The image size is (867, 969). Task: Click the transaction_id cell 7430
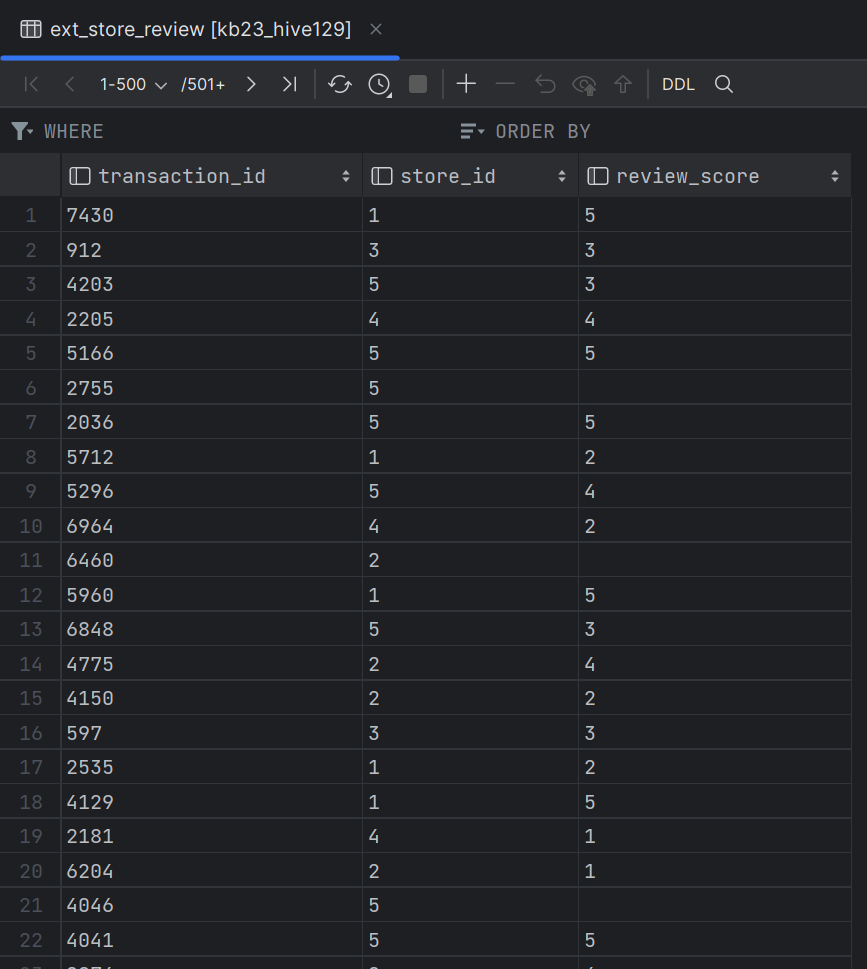pyautogui.click(x=211, y=215)
